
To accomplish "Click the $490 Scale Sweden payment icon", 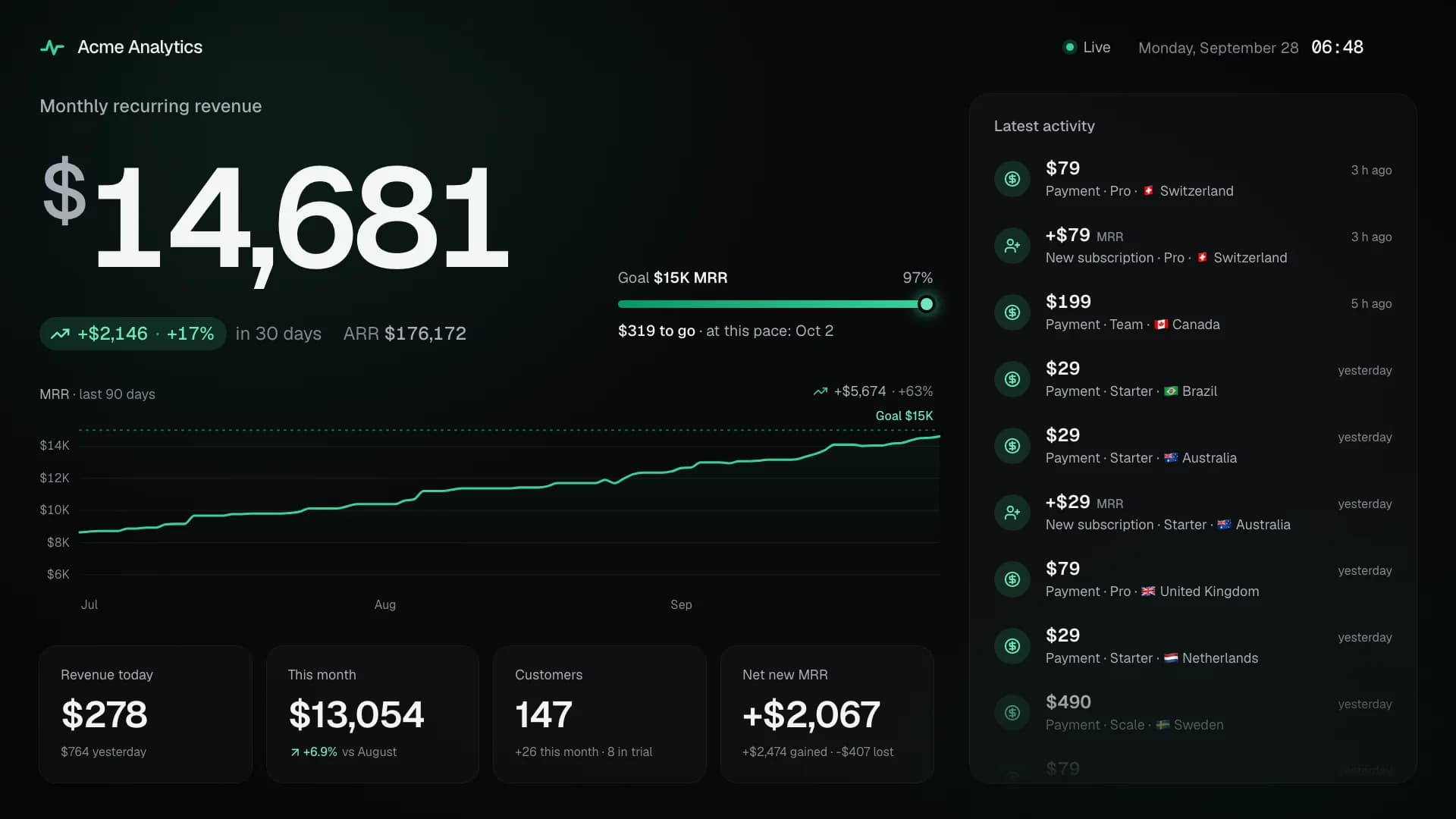I will [1012, 713].
